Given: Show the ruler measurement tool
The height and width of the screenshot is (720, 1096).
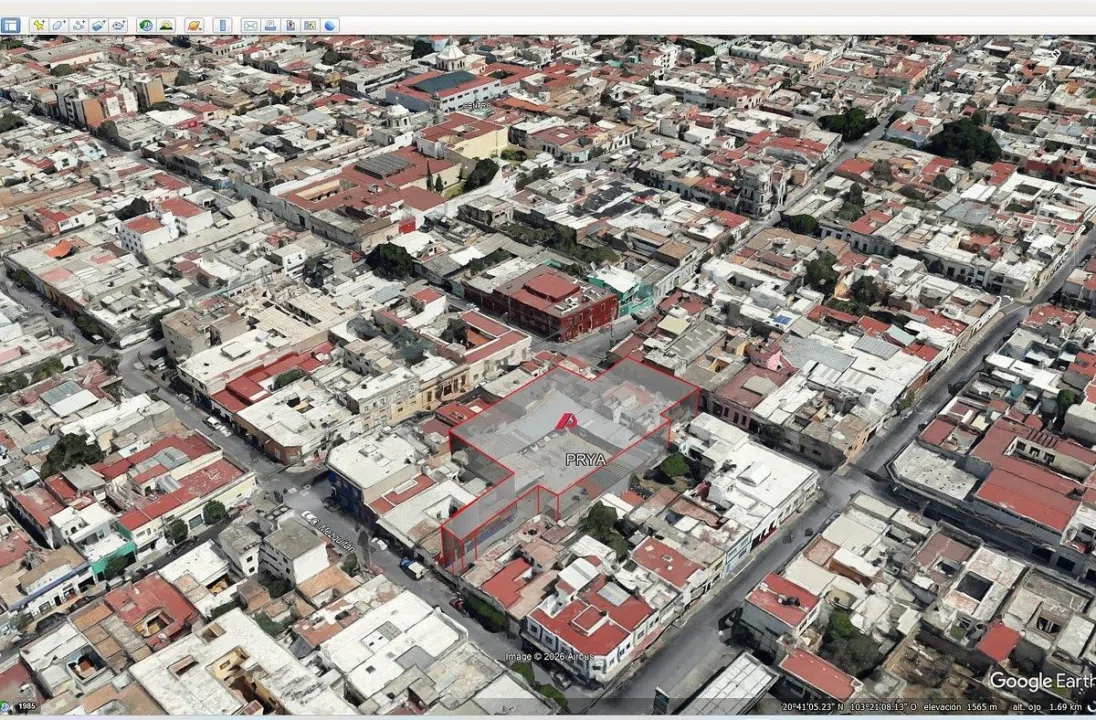Looking at the screenshot, I should pyautogui.click(x=222, y=26).
